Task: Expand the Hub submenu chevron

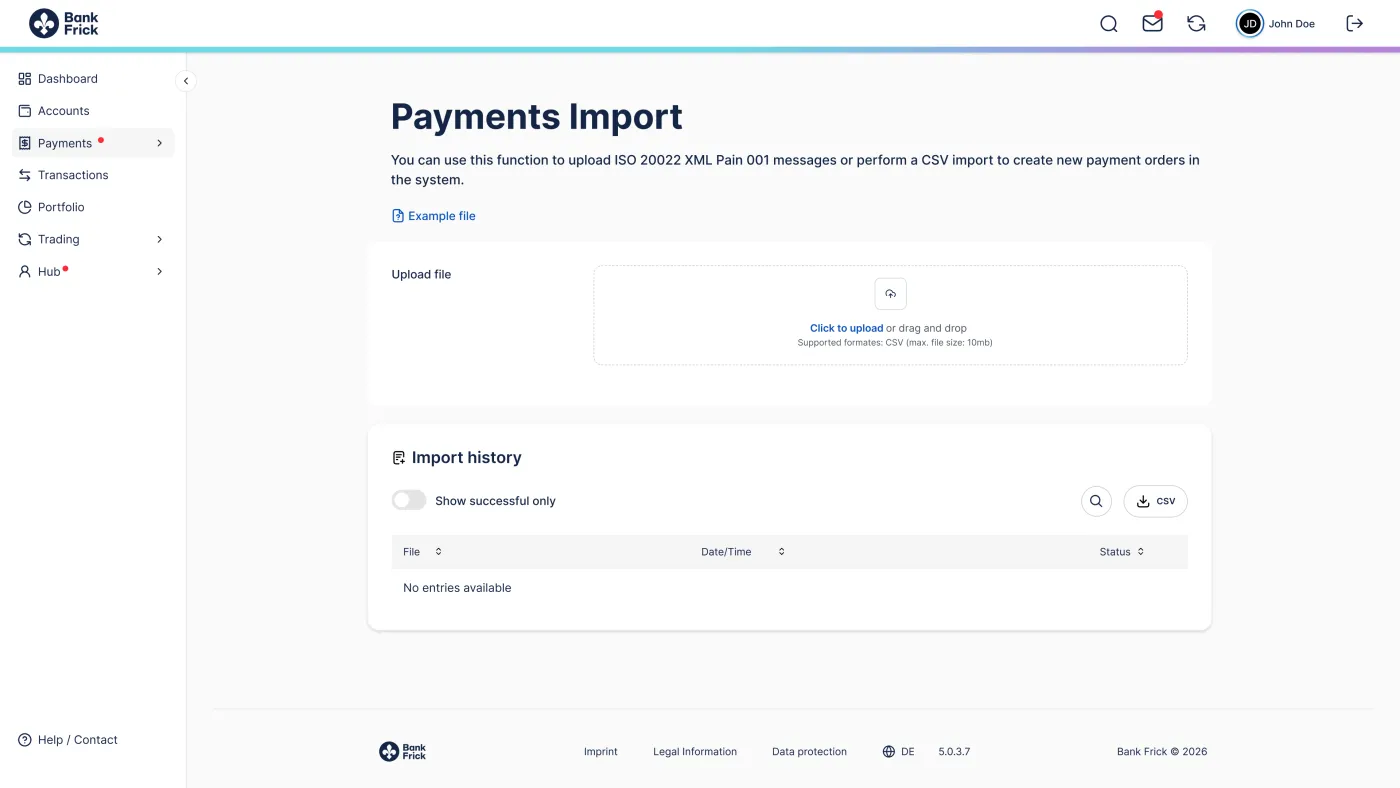Action: pos(159,271)
